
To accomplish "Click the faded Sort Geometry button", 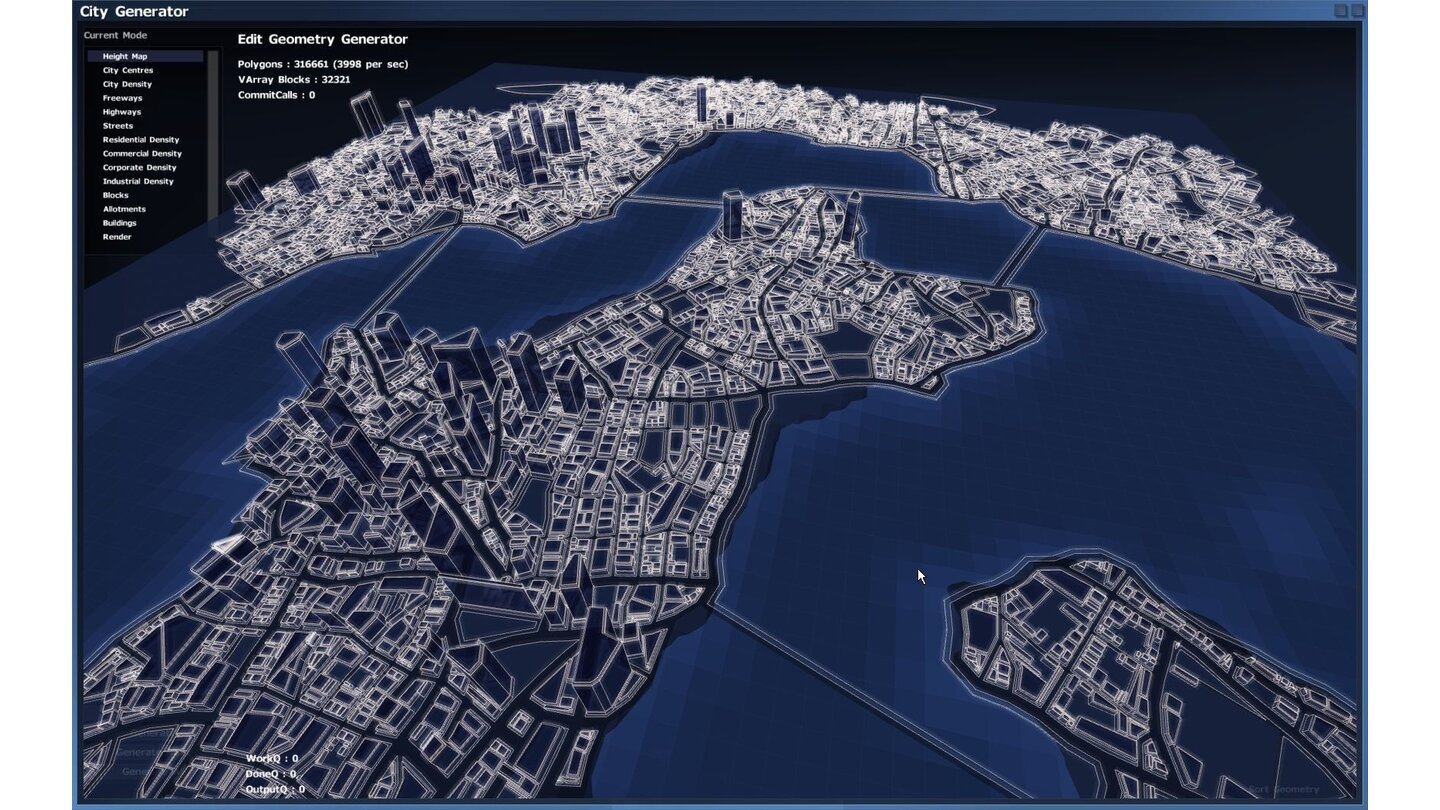I will (1283, 789).
